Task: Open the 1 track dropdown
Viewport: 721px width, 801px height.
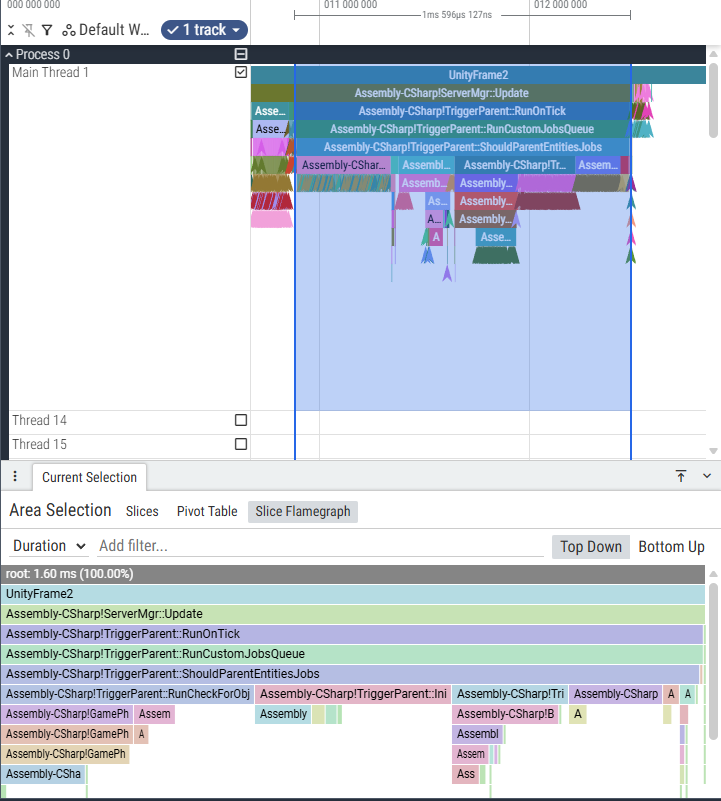Action: pos(204,30)
